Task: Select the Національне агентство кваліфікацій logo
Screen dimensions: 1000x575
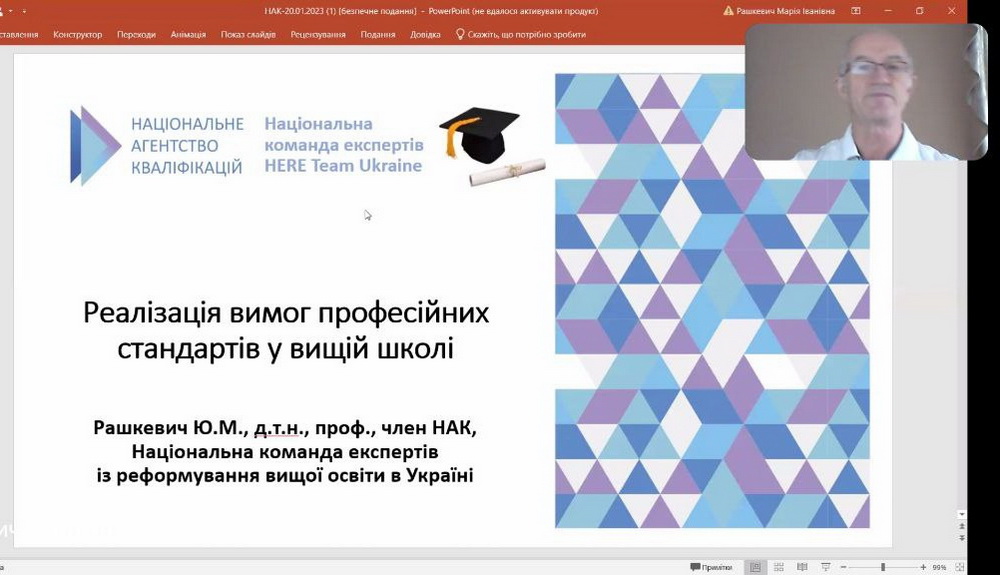Action: [156, 146]
